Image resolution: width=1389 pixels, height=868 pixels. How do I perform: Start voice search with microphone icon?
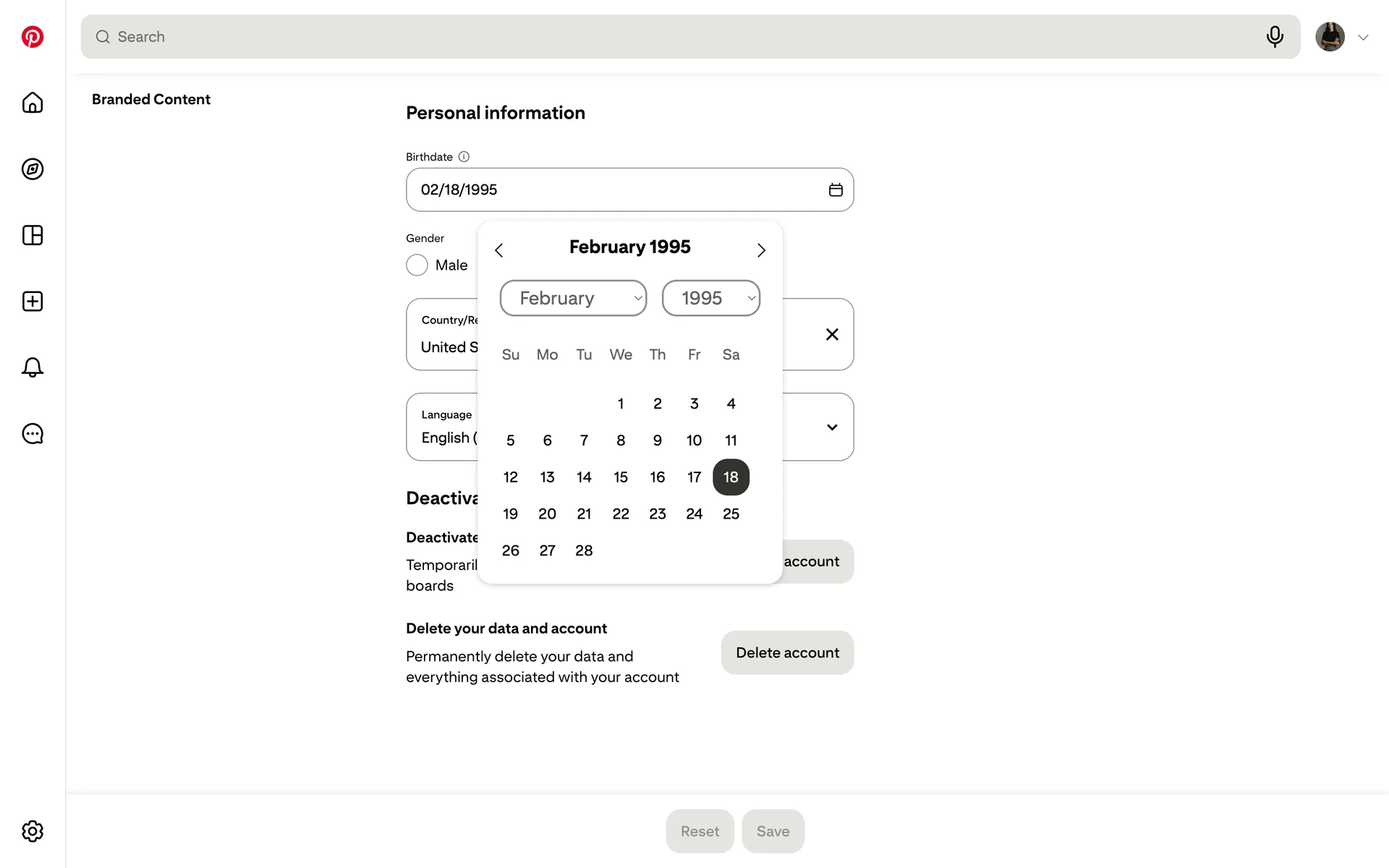1275,37
